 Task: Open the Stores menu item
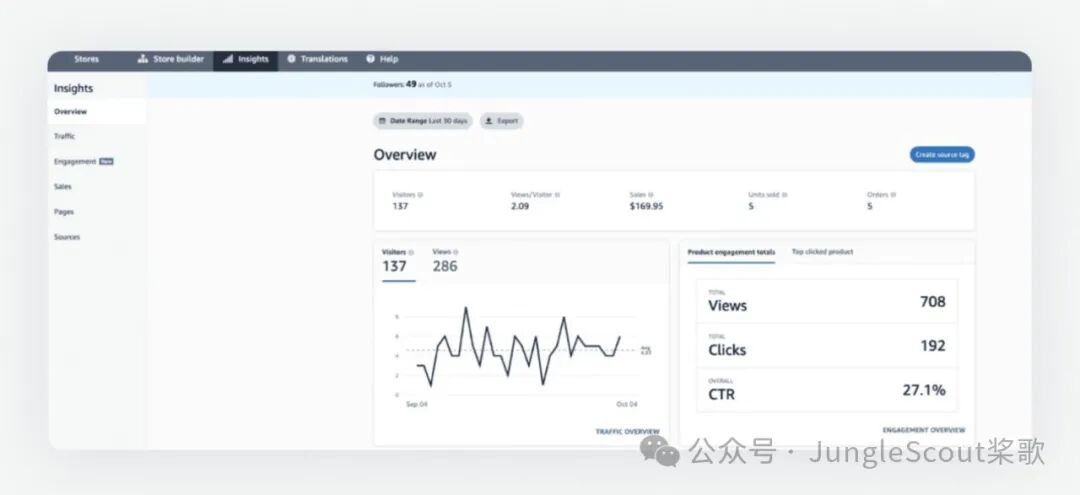click(x=86, y=59)
